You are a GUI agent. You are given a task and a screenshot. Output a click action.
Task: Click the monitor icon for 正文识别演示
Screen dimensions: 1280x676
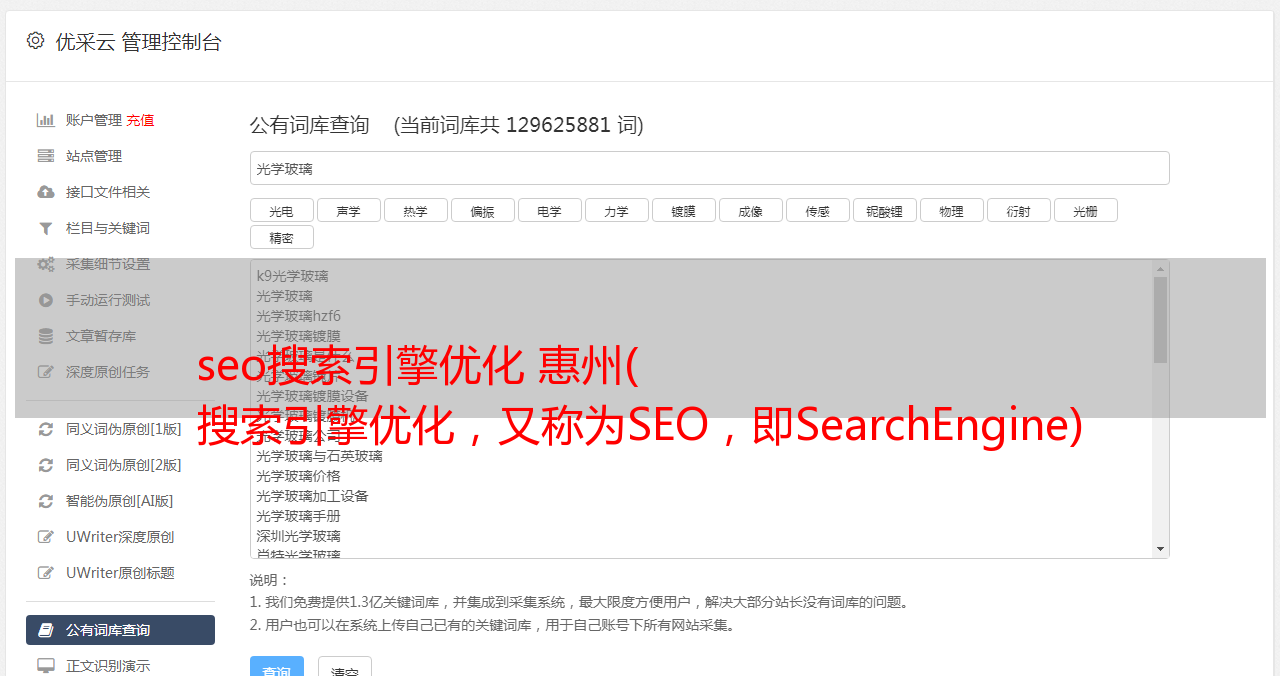click(x=45, y=665)
